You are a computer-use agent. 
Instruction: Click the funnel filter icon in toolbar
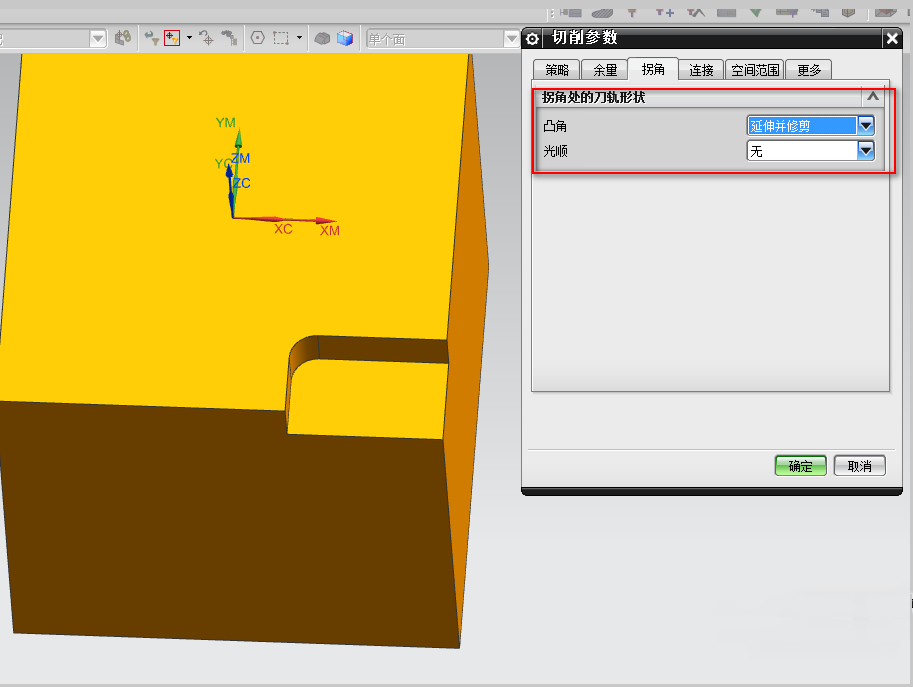tap(151, 38)
